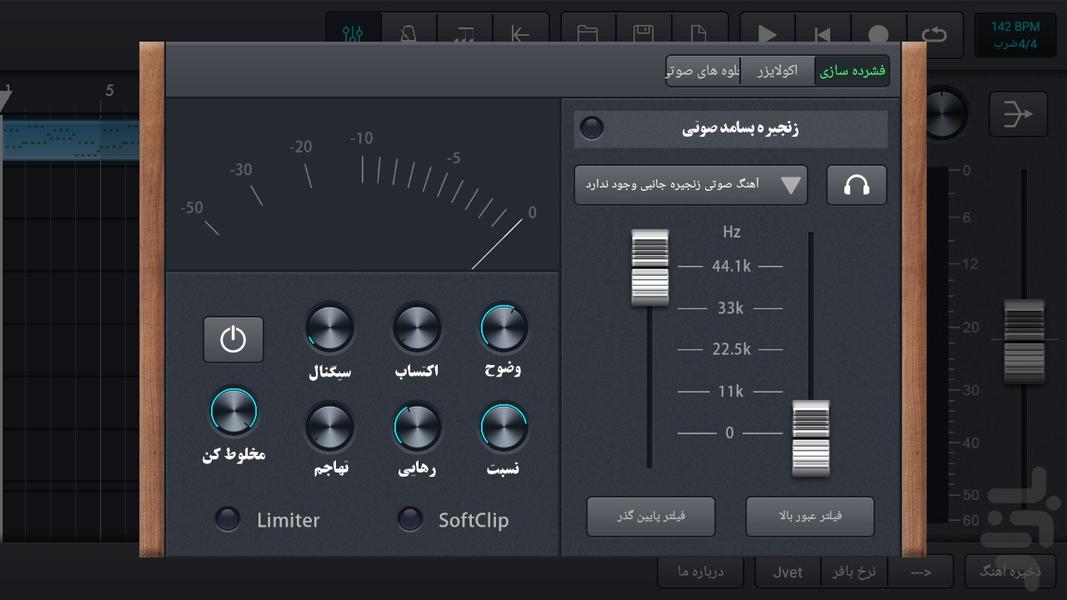Click the loop icon in top toolbar
Image resolution: width=1067 pixels, height=600 pixels.
point(934,35)
